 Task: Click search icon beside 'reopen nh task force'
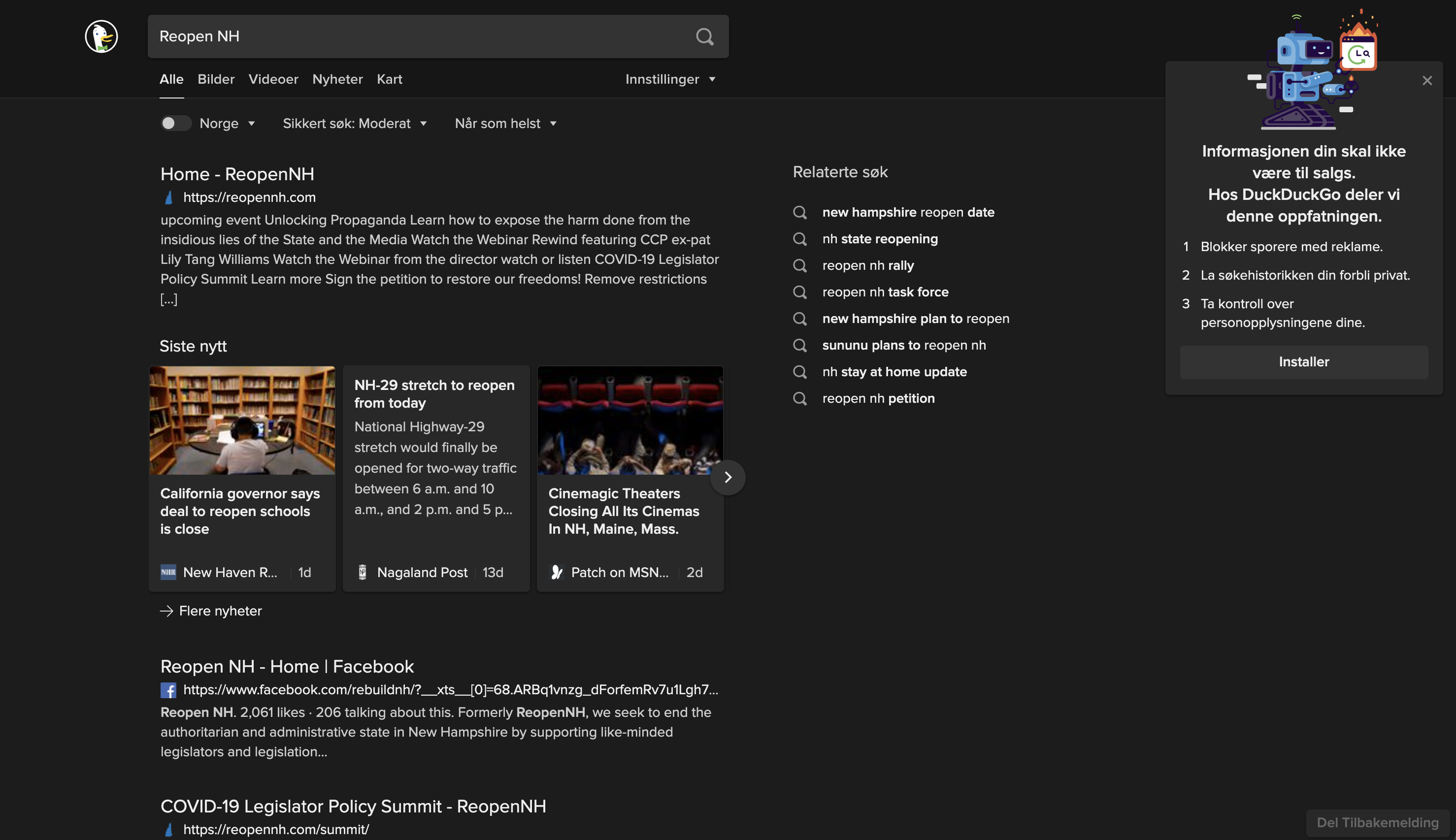pyautogui.click(x=800, y=292)
